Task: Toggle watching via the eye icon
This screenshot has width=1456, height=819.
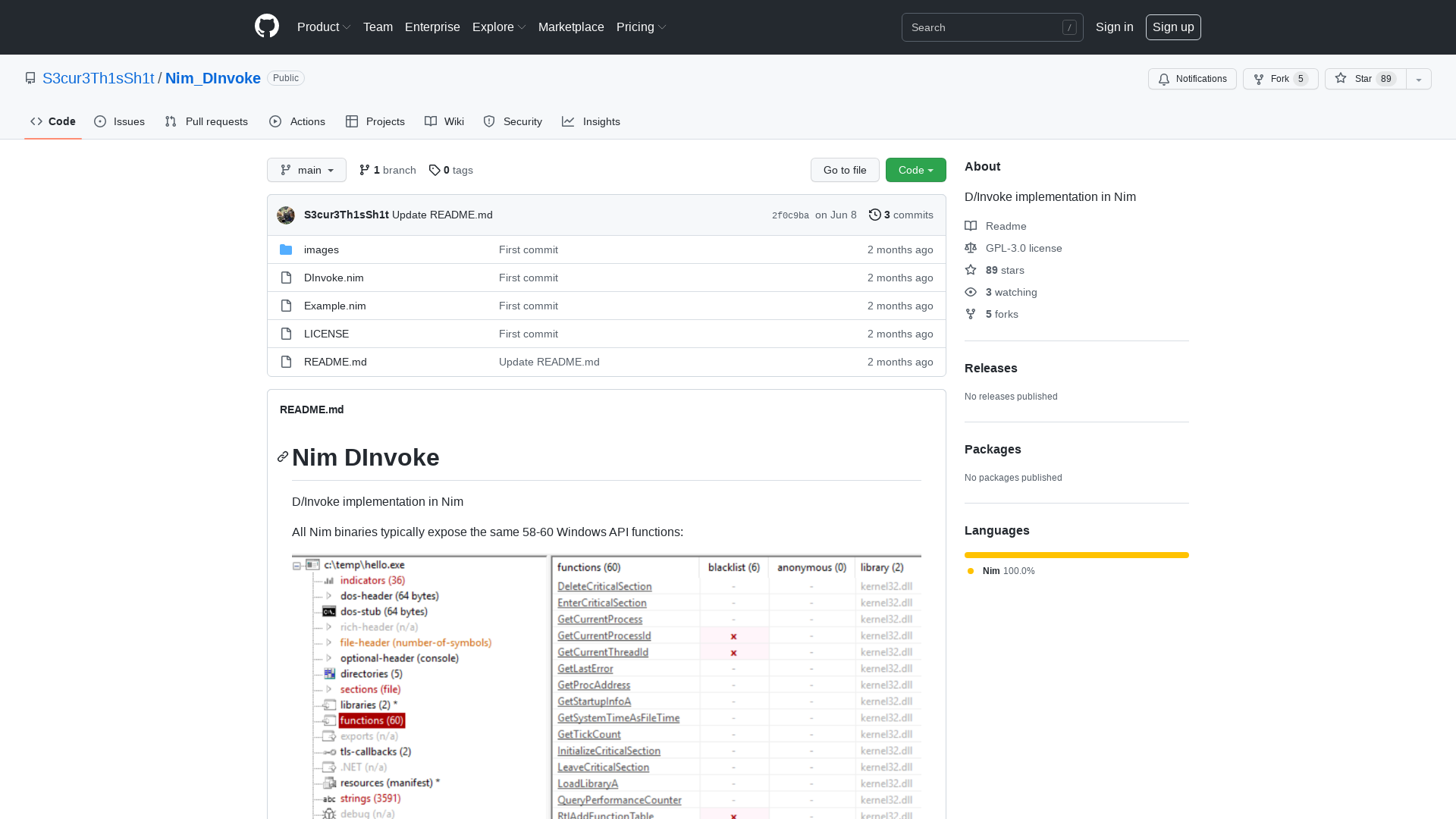Action: [971, 292]
